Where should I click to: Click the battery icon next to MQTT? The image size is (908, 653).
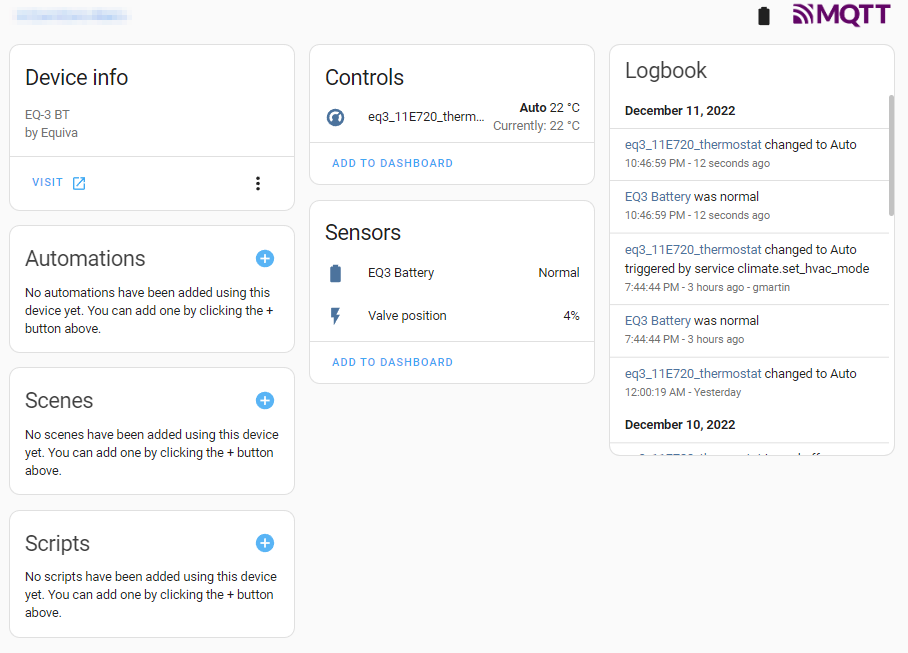764,16
